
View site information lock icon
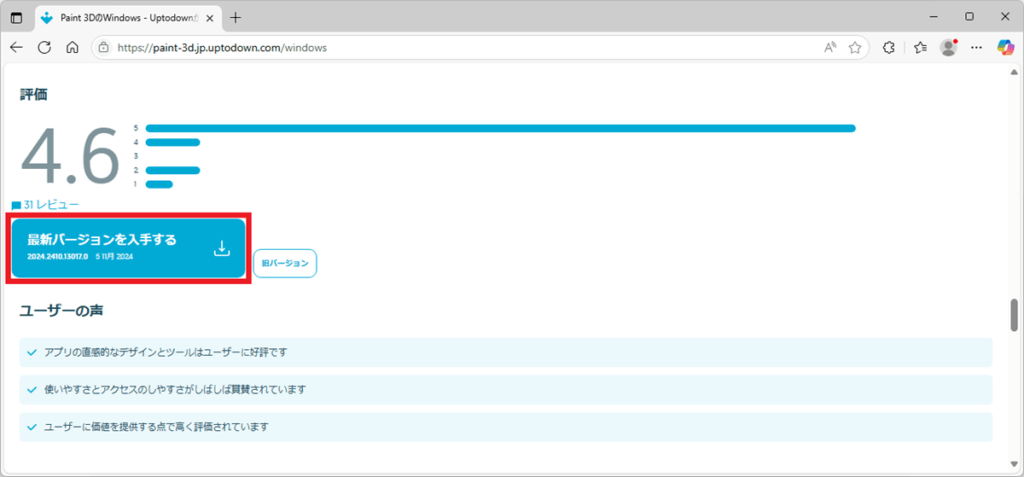coord(103,48)
